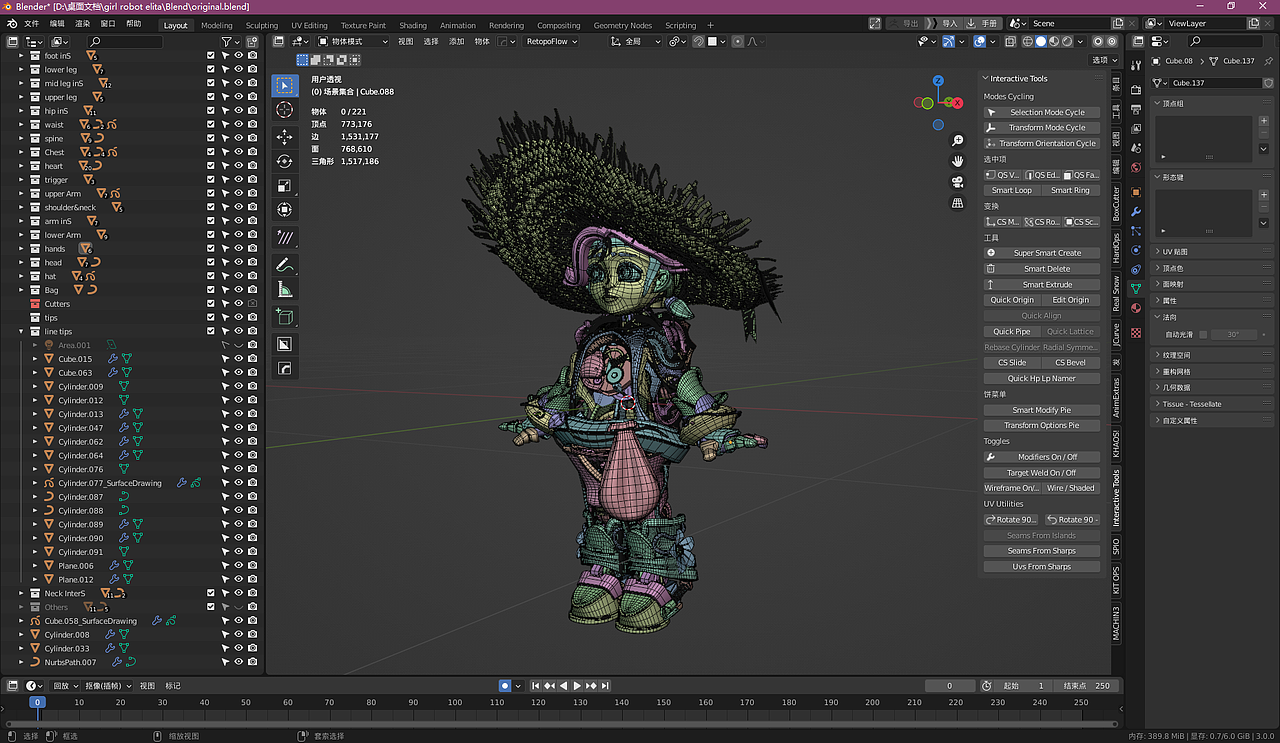
Task: Open the Geometry Nodes workspace tab
Action: 622,25
